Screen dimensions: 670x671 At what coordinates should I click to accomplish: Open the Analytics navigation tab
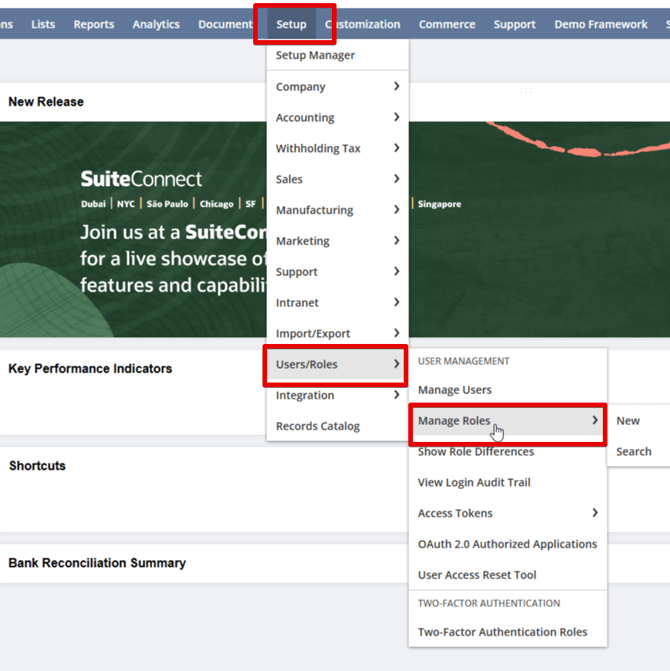(x=156, y=24)
